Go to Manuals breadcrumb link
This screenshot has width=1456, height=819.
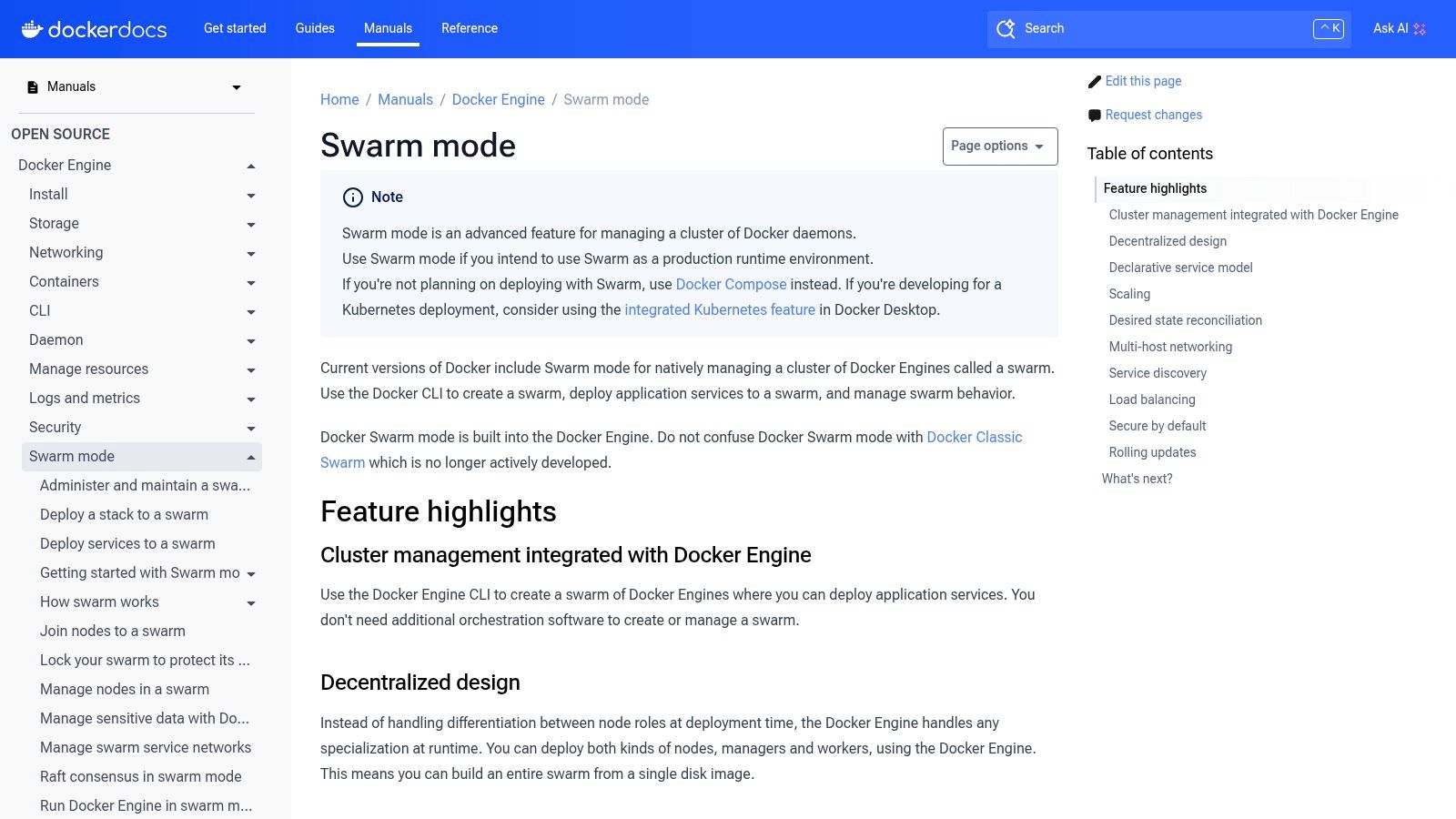tap(405, 99)
